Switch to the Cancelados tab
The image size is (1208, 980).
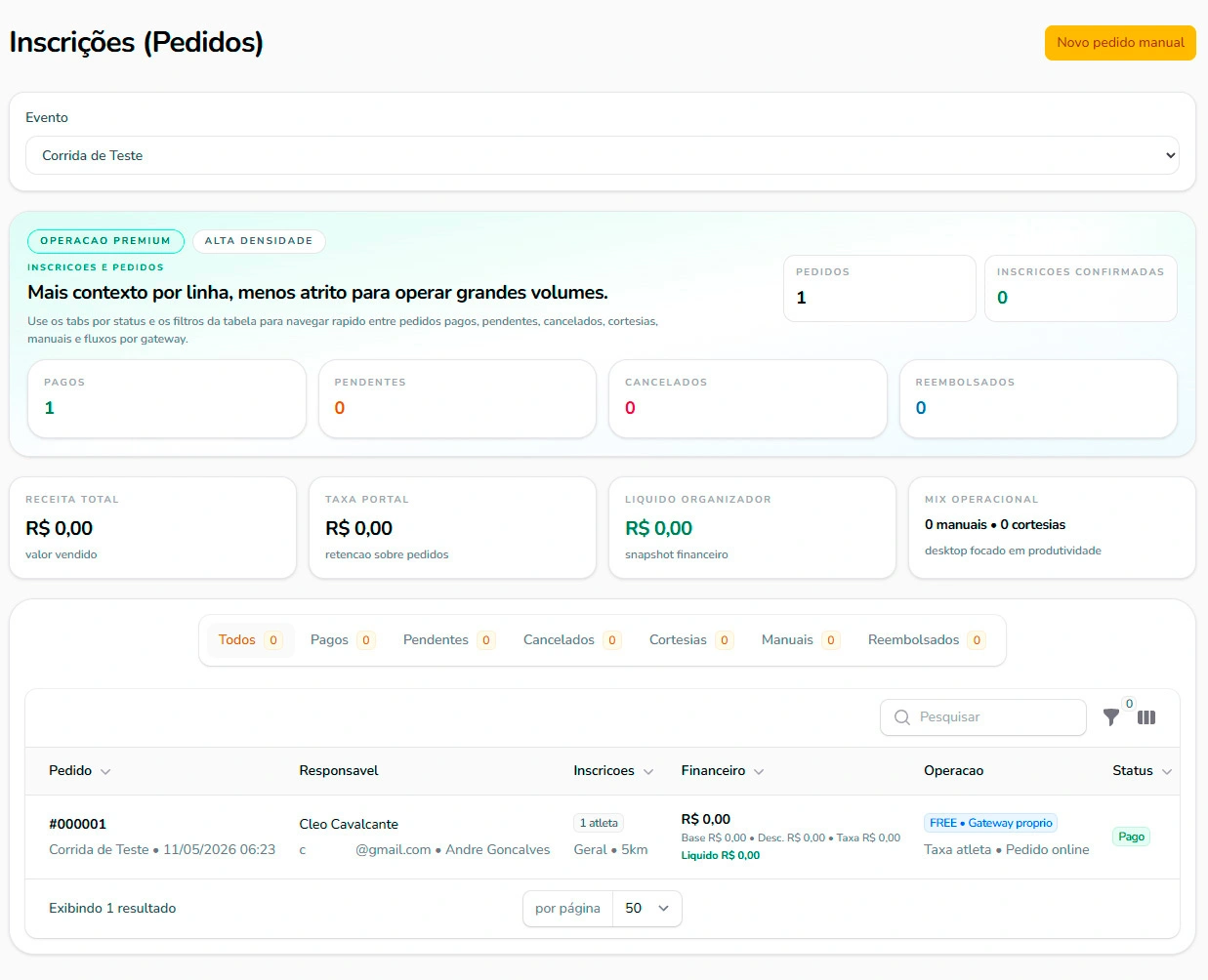click(571, 640)
